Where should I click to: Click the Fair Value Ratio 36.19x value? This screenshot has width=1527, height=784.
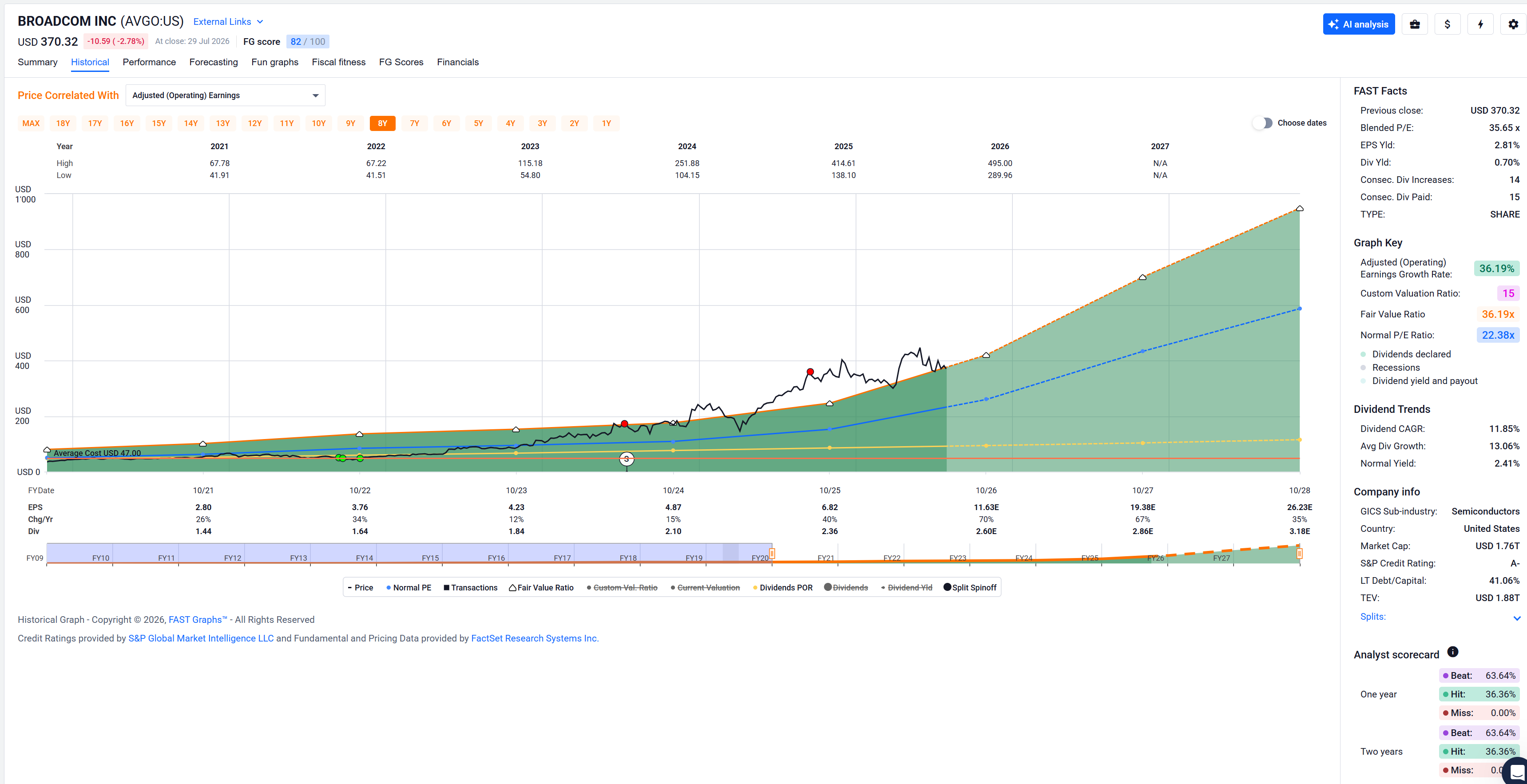pos(1498,315)
